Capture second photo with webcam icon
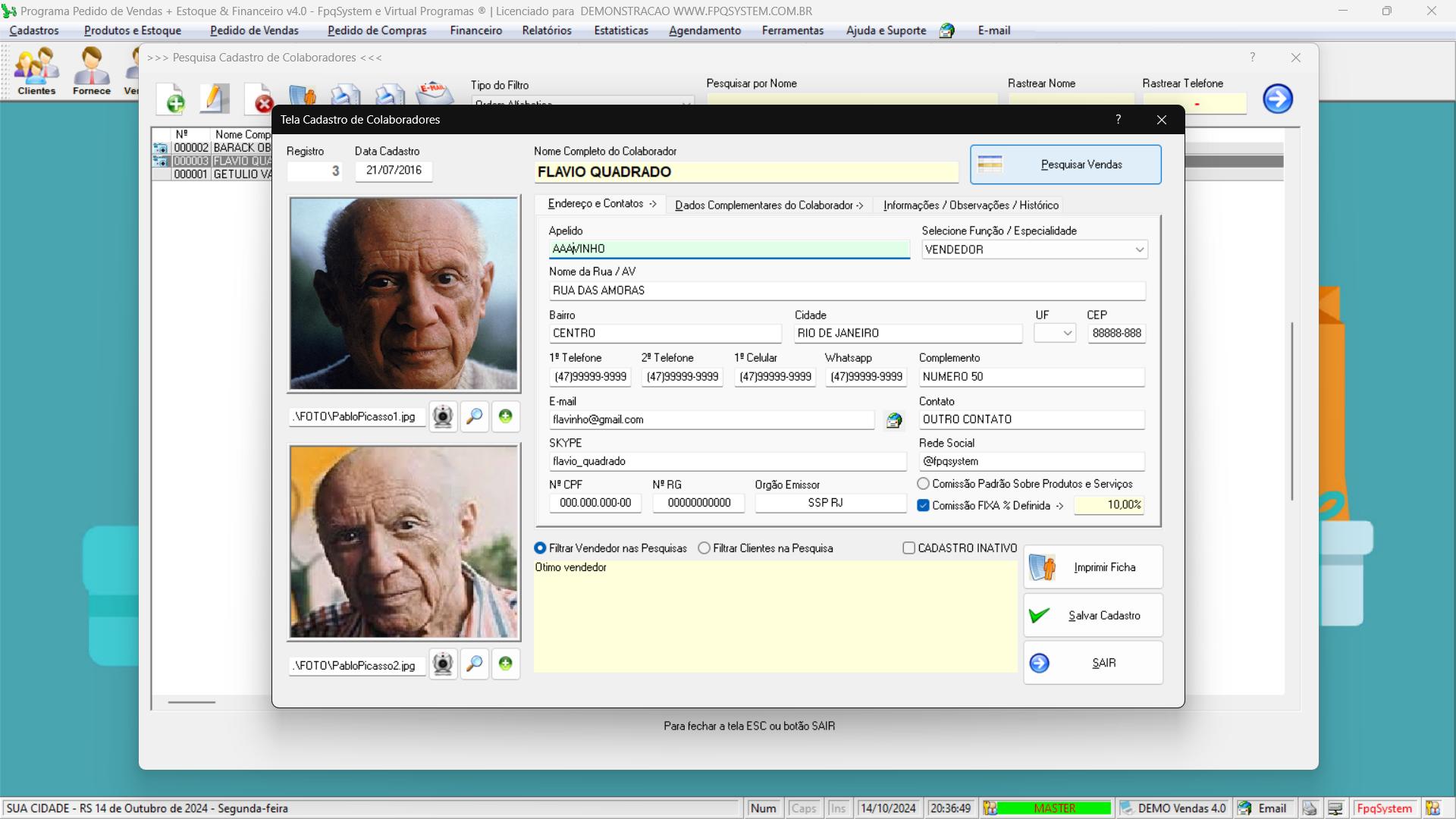This screenshot has width=1456, height=819. coord(443,664)
